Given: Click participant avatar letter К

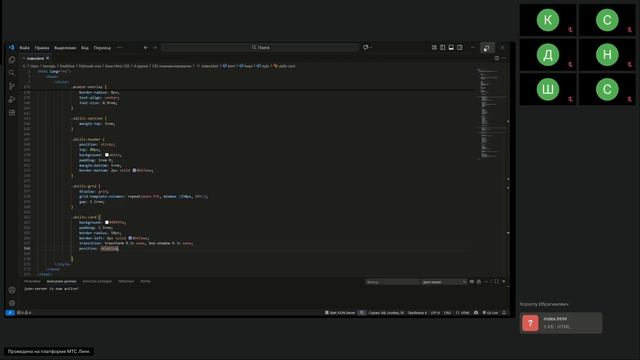Looking at the screenshot, I should 548,20.
